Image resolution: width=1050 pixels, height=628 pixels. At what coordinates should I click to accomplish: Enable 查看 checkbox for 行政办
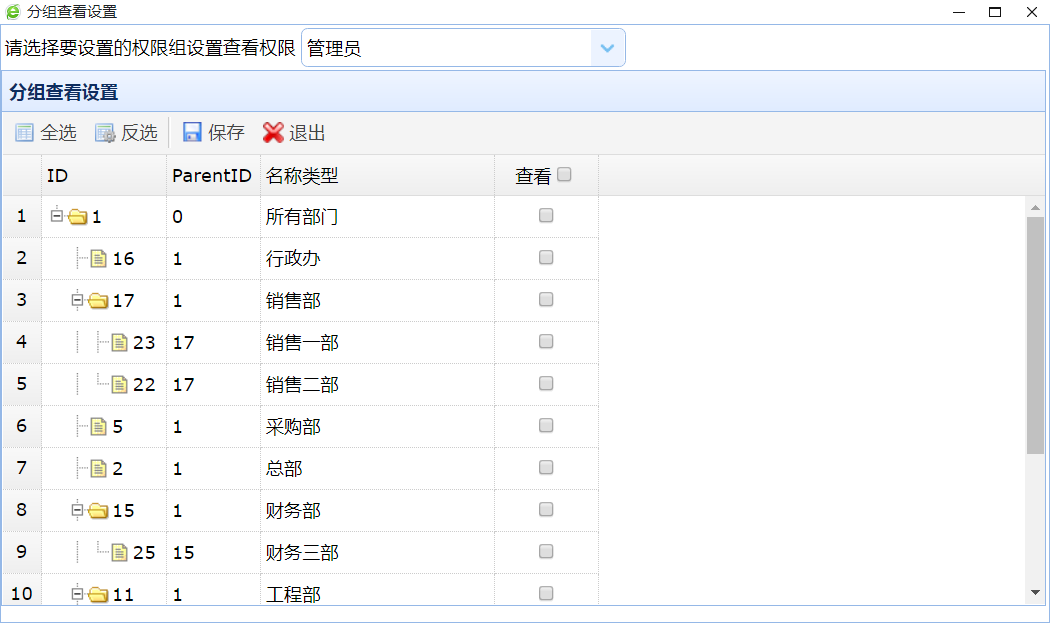pyautogui.click(x=546, y=257)
